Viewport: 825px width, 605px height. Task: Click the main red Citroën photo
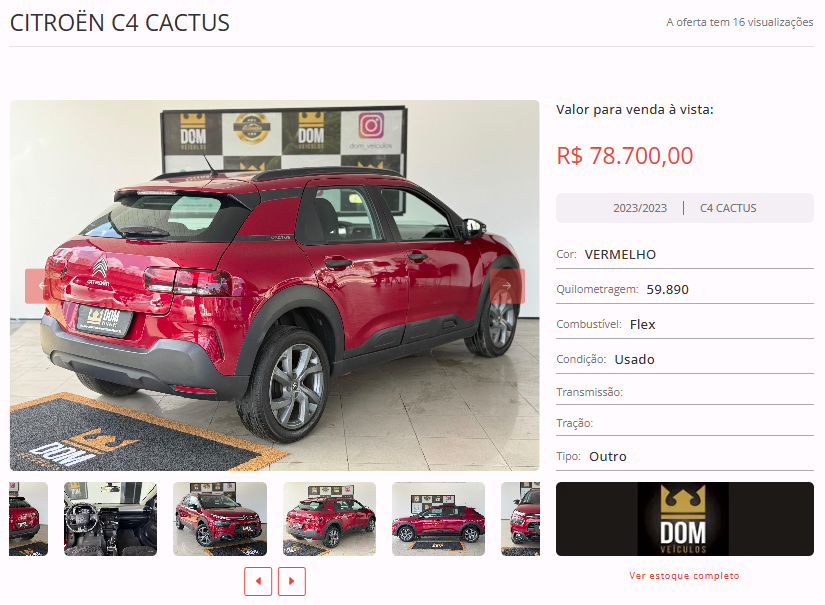coord(274,285)
